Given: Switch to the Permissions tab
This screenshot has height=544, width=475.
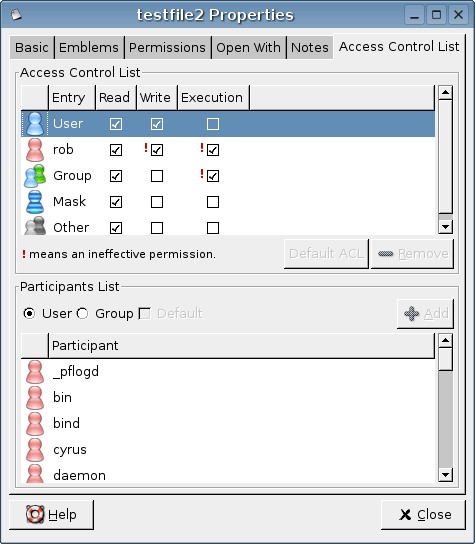Looking at the screenshot, I should [167, 48].
